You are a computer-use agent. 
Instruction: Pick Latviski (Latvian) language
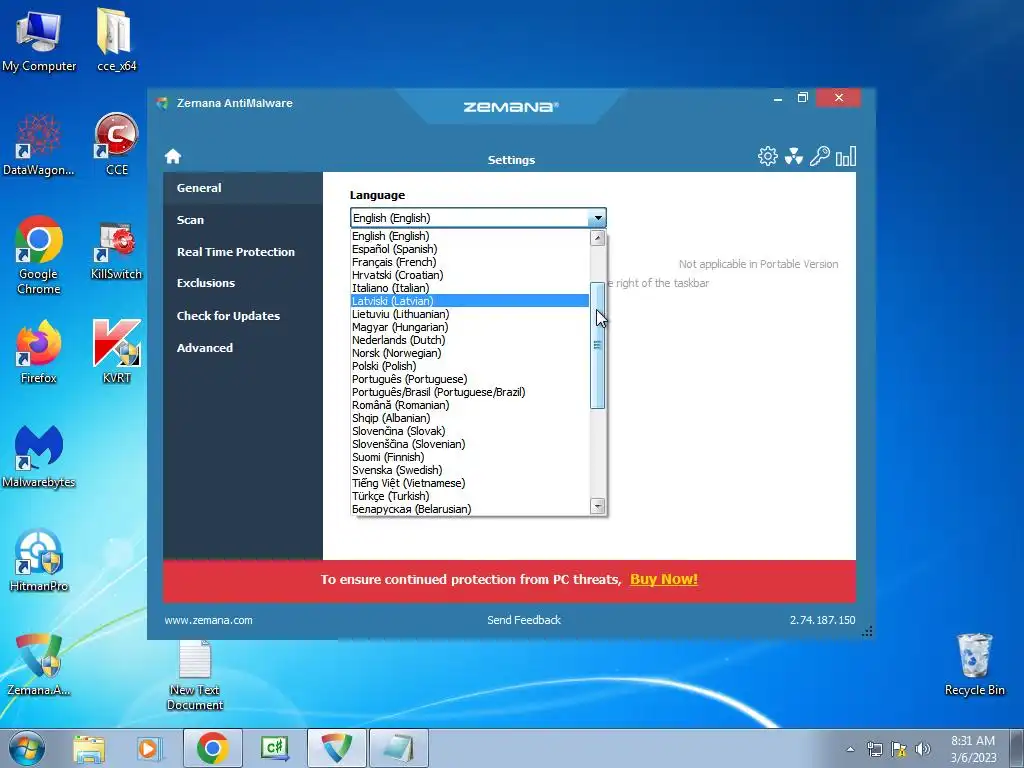coord(470,301)
